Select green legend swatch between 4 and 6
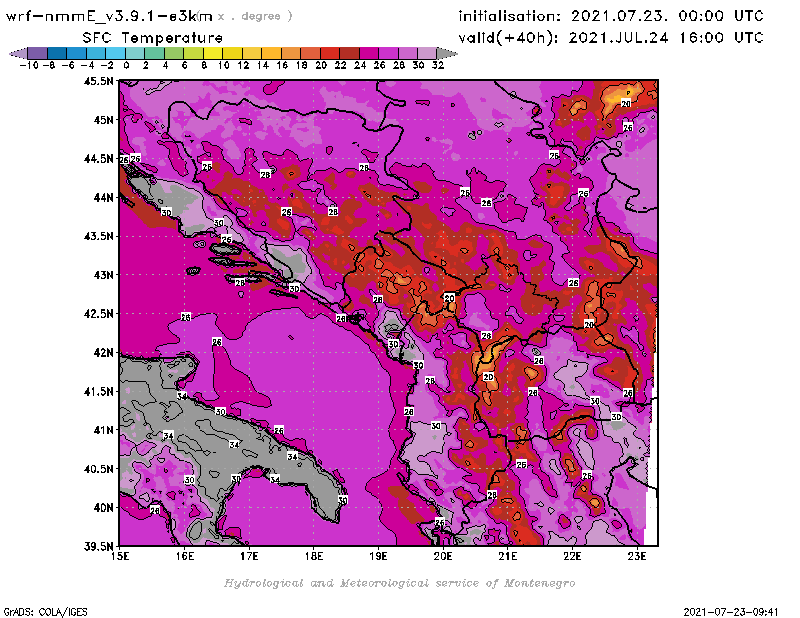800x618 pixels. [173, 53]
